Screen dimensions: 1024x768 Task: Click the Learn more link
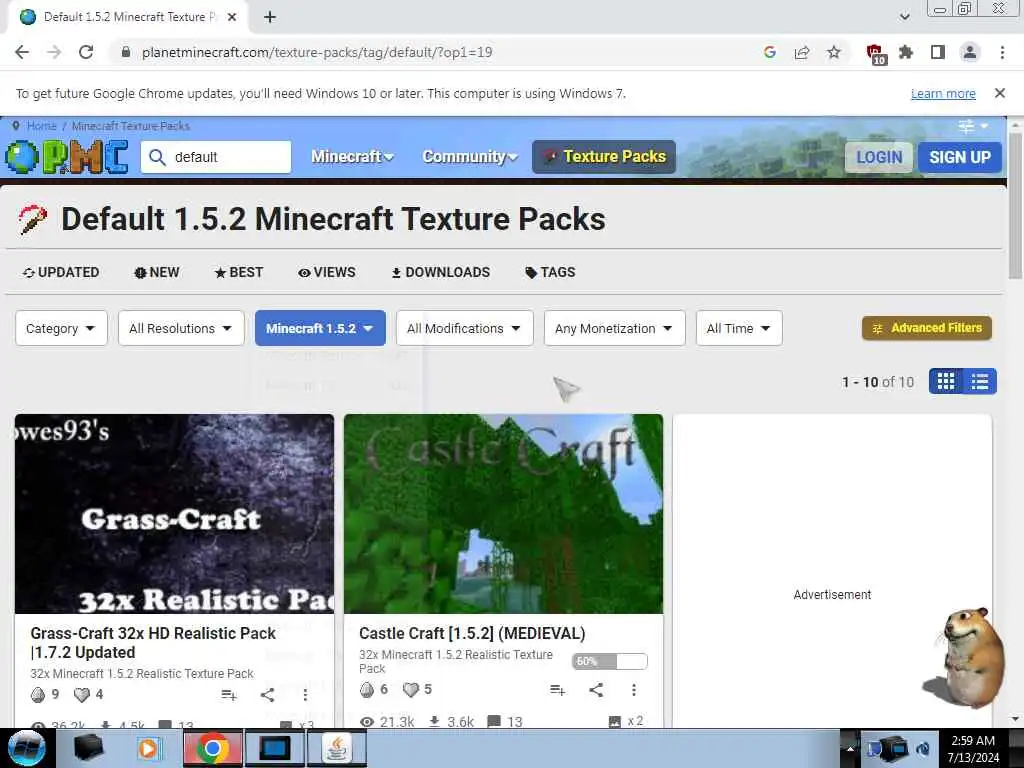click(x=943, y=93)
